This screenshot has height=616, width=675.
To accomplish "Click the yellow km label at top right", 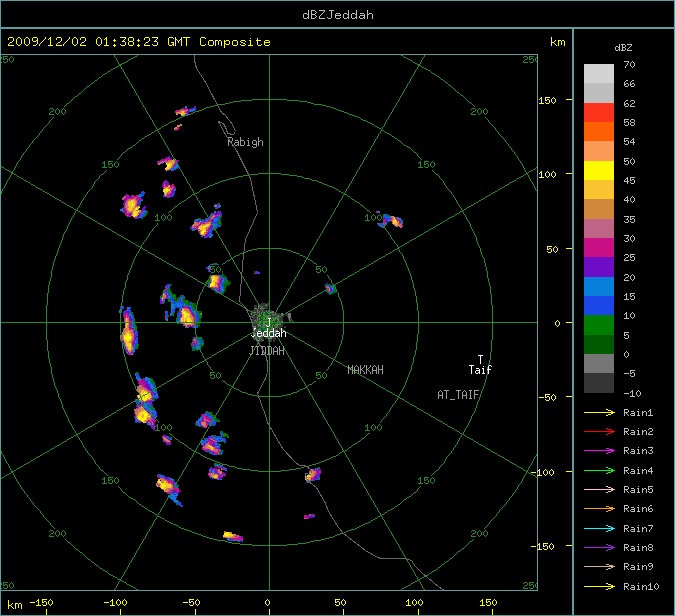I will (557, 42).
